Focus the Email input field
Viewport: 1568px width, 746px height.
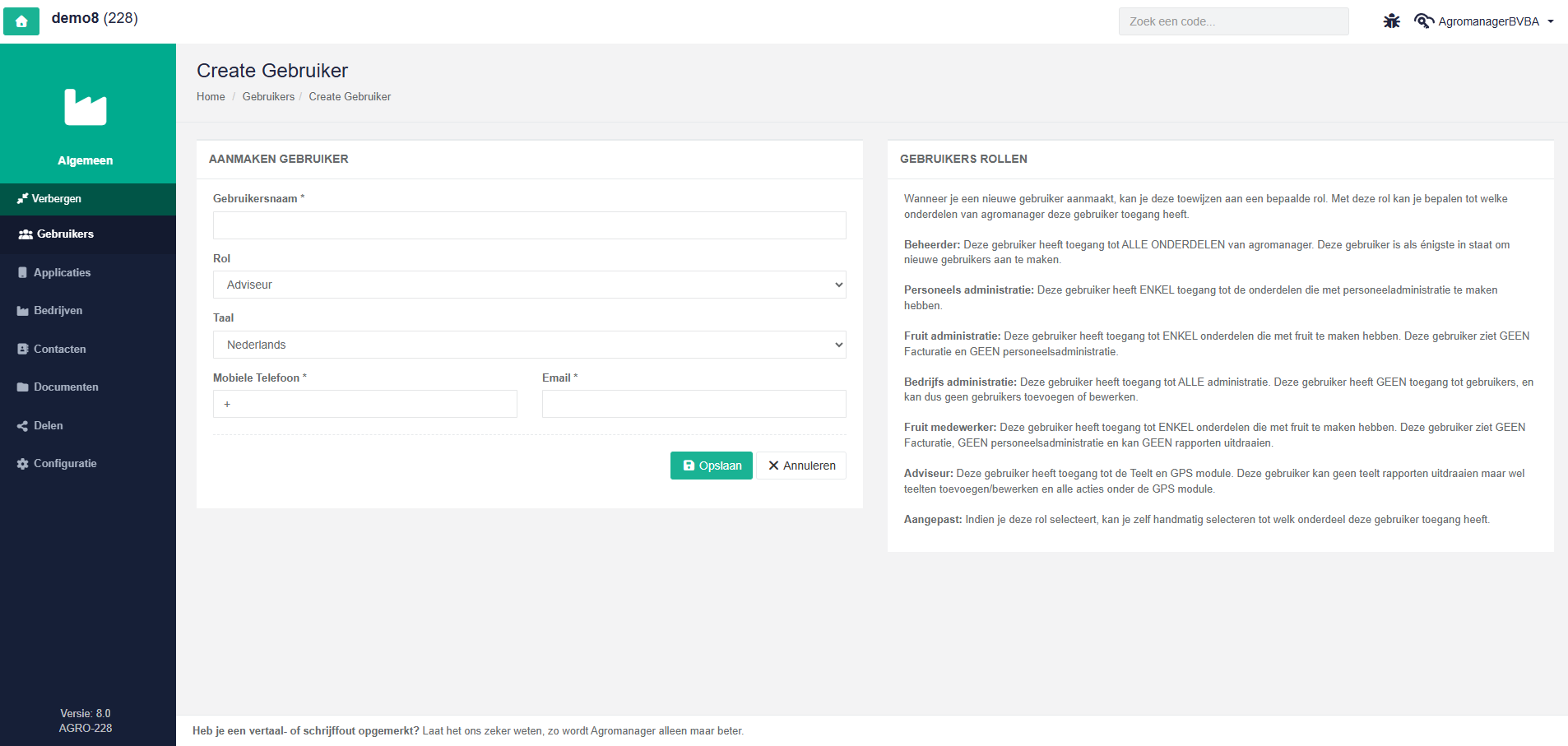(694, 404)
